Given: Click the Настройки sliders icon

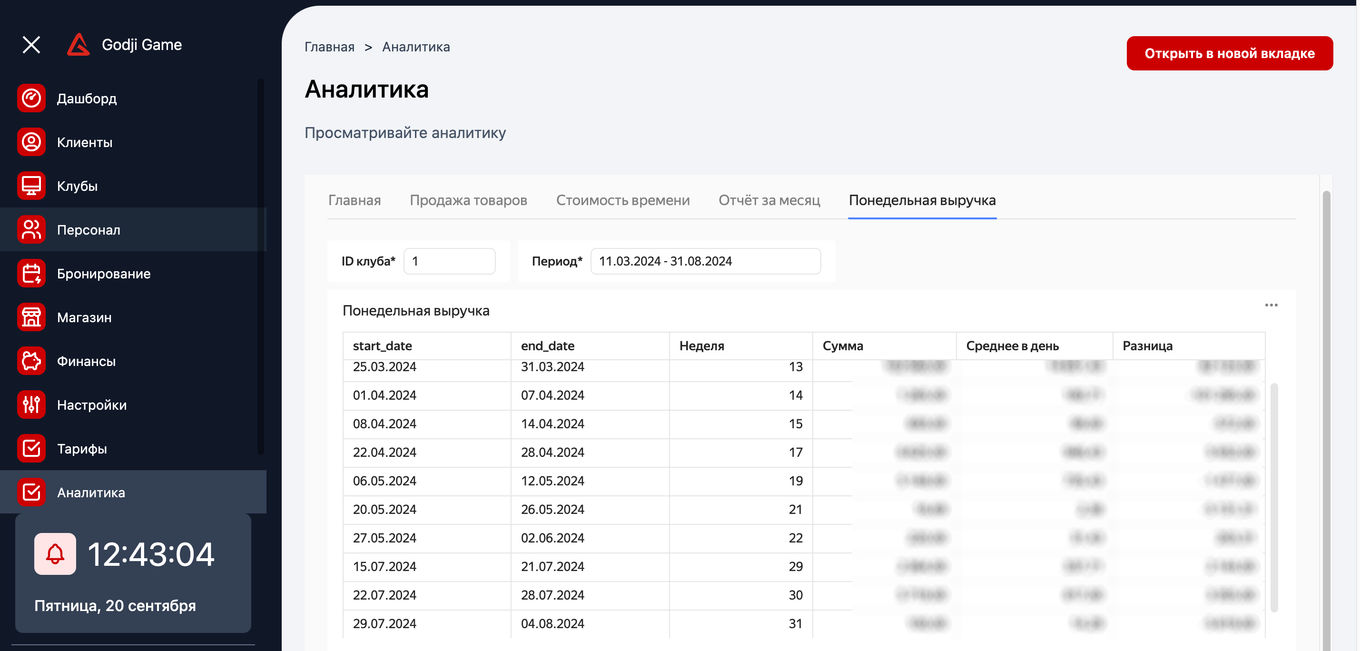Looking at the screenshot, I should coord(30,404).
